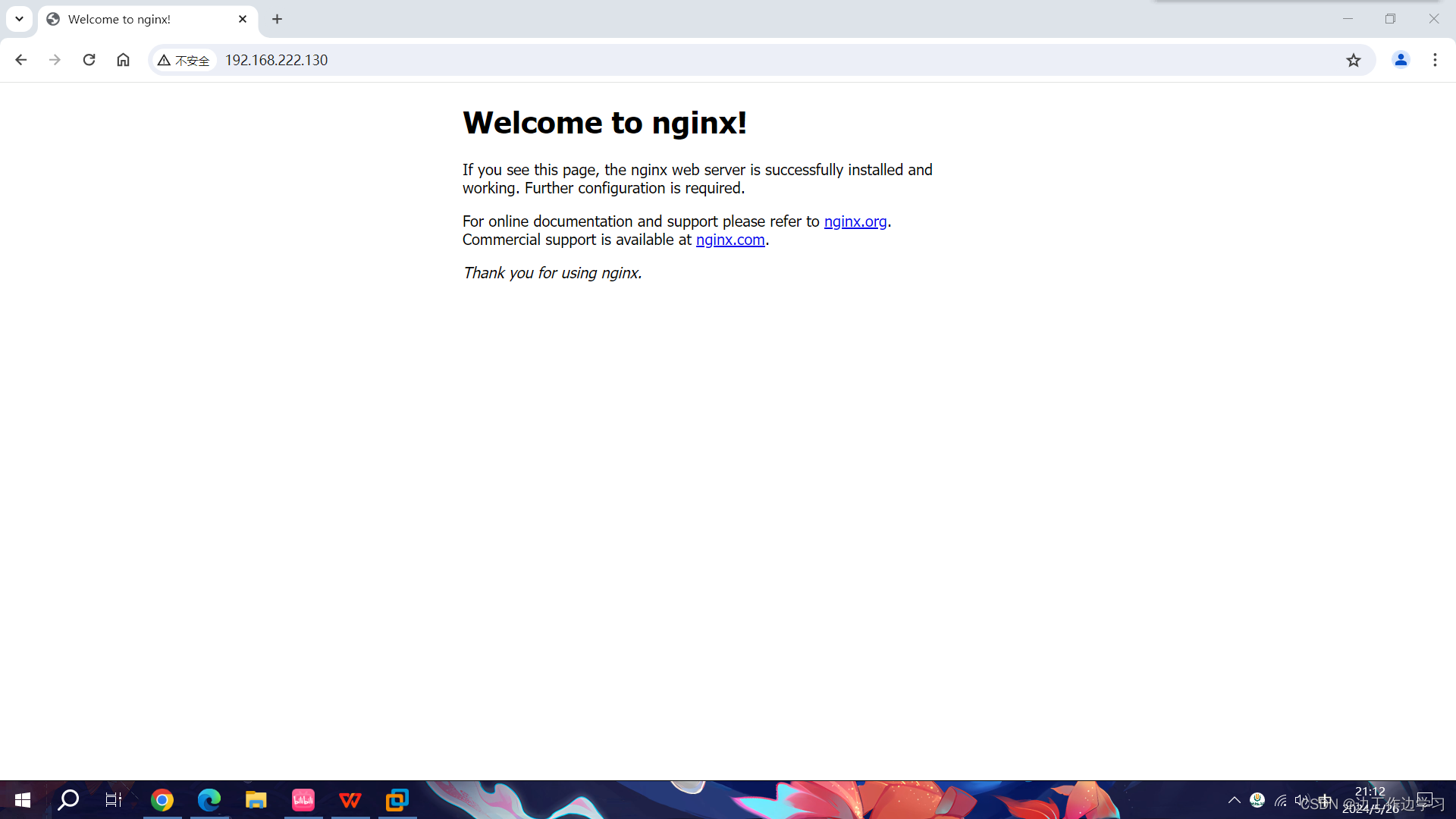This screenshot has height=819, width=1456.
Task: Open Chrome three-dot menu
Action: point(1435,60)
